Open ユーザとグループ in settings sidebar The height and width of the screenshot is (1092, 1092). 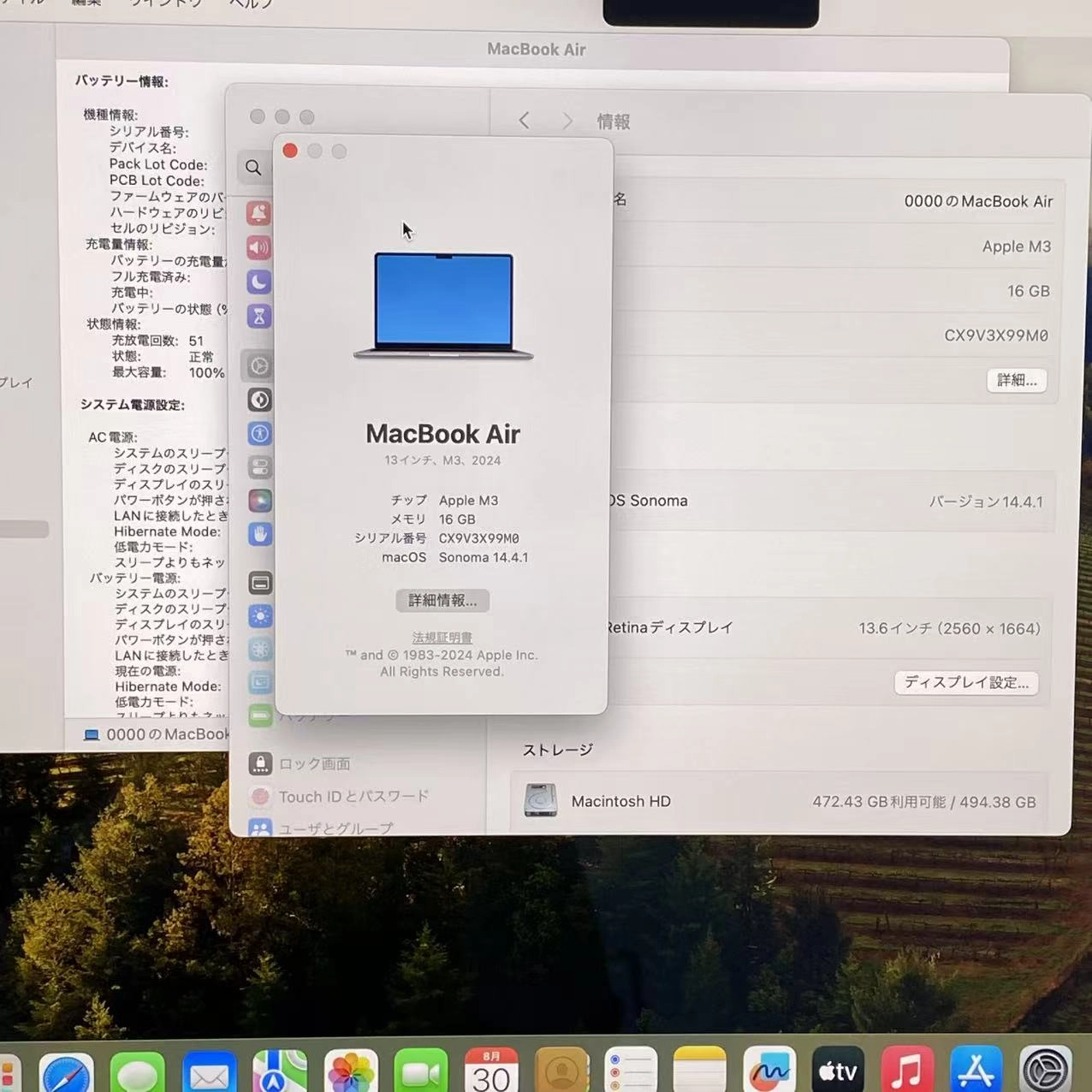click(321, 827)
